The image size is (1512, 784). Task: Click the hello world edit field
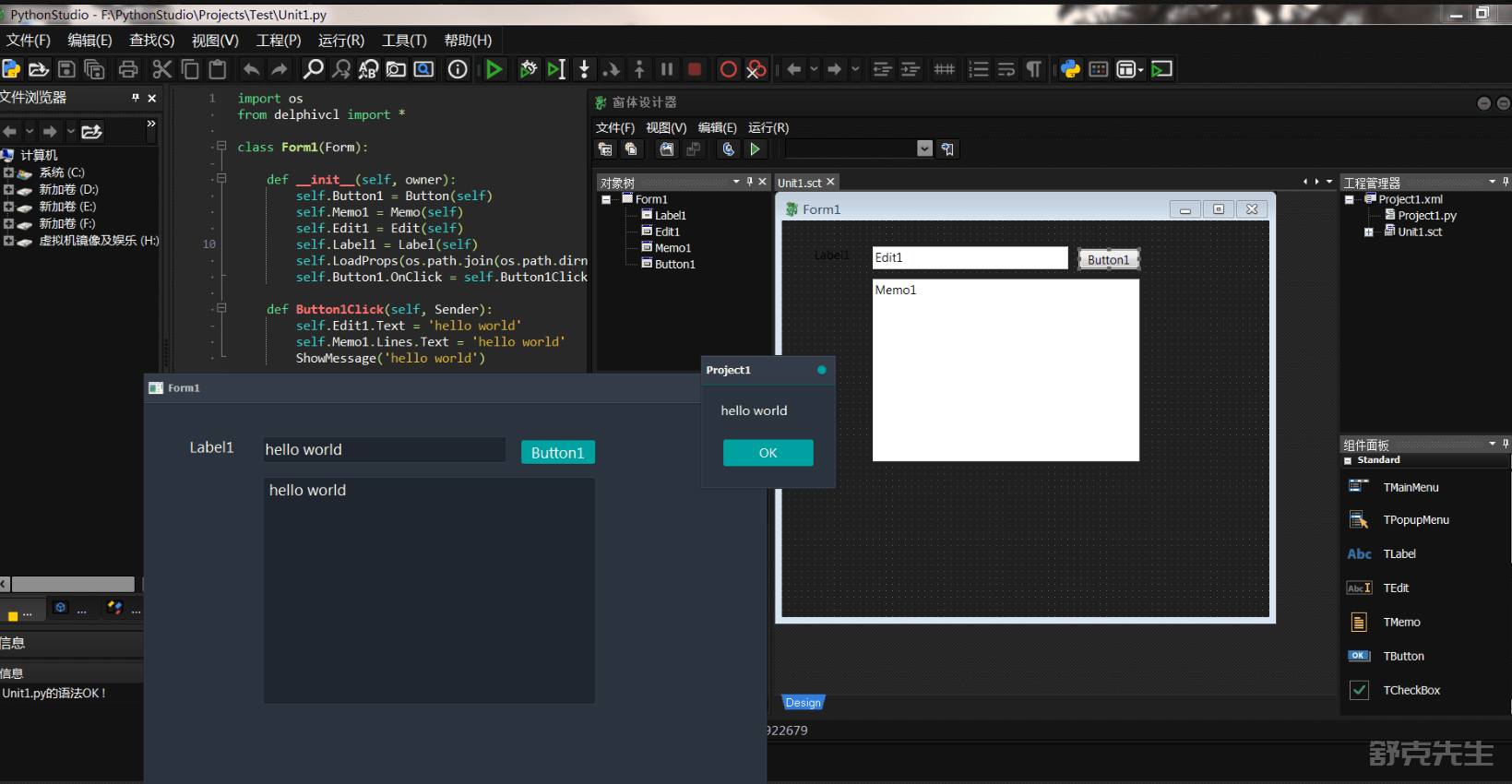point(384,450)
